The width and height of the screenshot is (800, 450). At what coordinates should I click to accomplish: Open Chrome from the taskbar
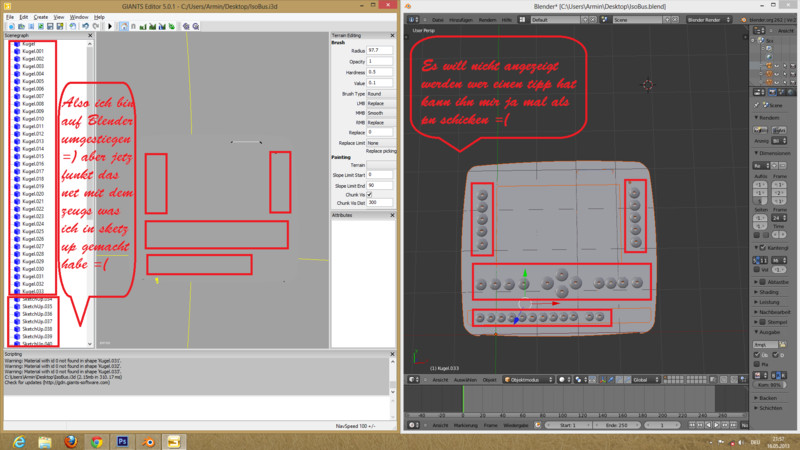(97, 442)
